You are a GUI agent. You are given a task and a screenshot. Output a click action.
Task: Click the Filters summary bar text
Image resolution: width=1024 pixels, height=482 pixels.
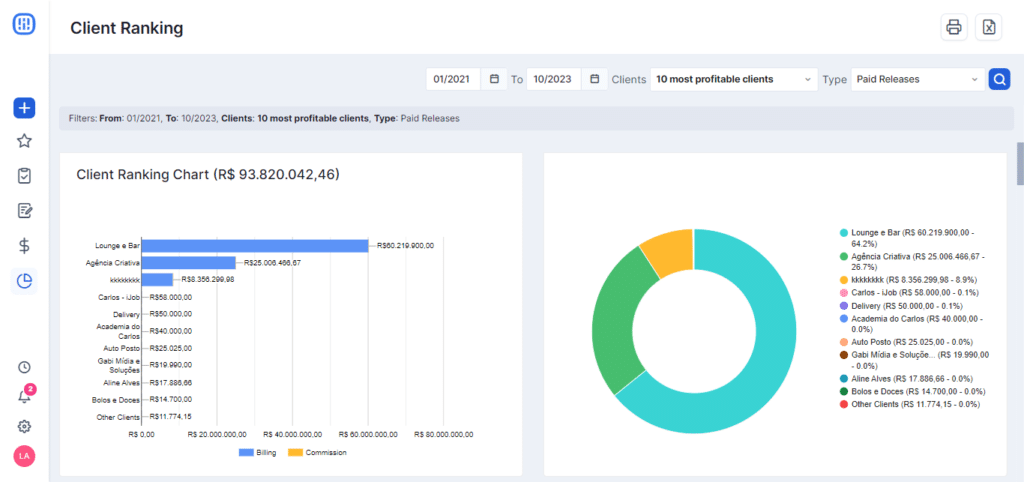point(264,119)
